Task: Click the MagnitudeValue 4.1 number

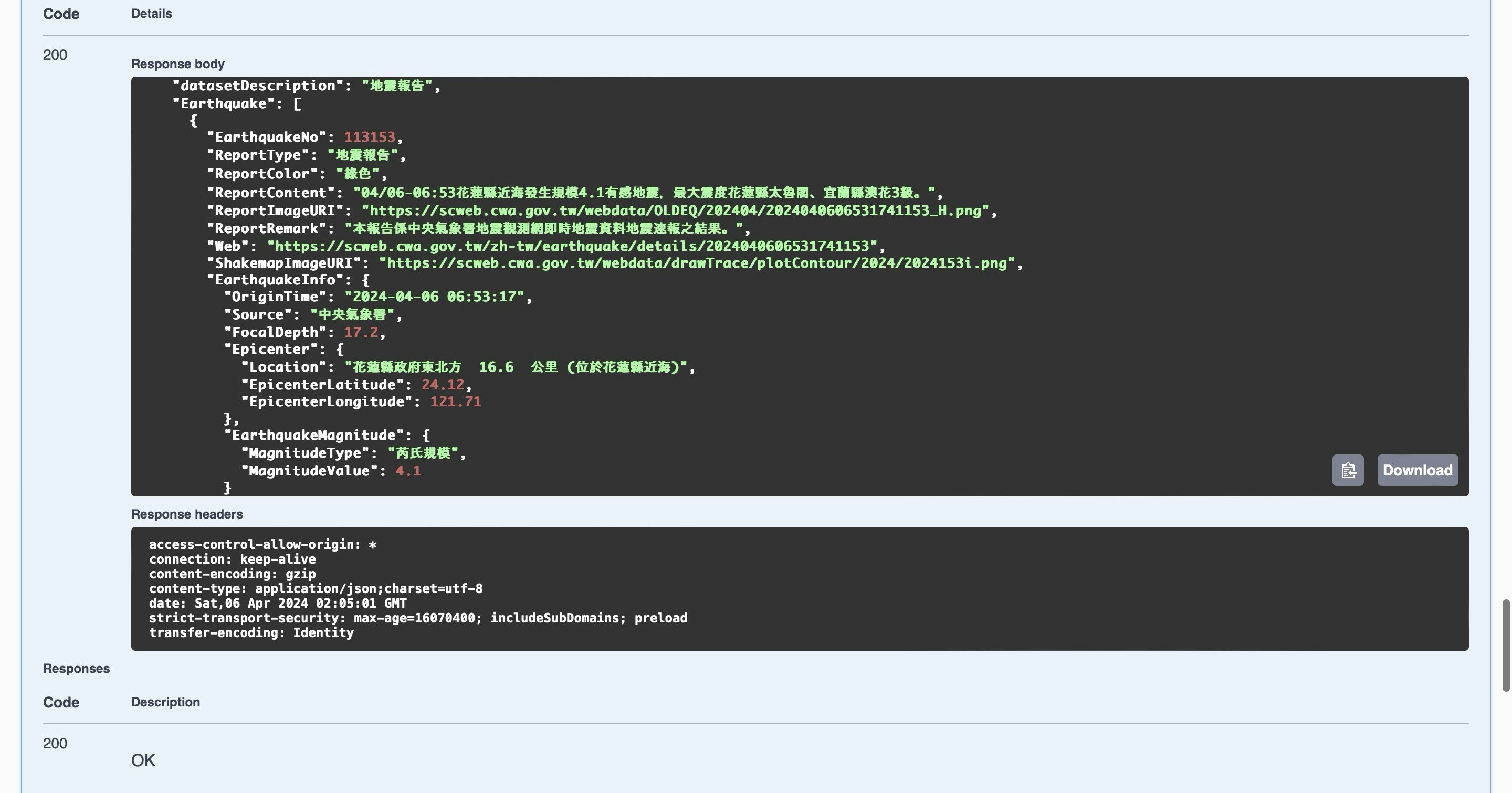Action: coord(408,471)
